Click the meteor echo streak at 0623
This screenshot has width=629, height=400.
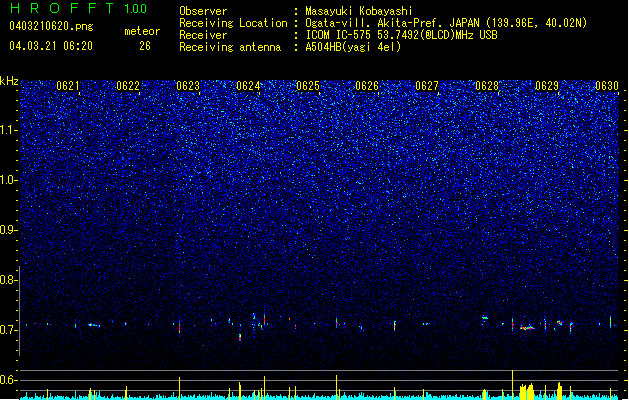[x=179, y=327]
